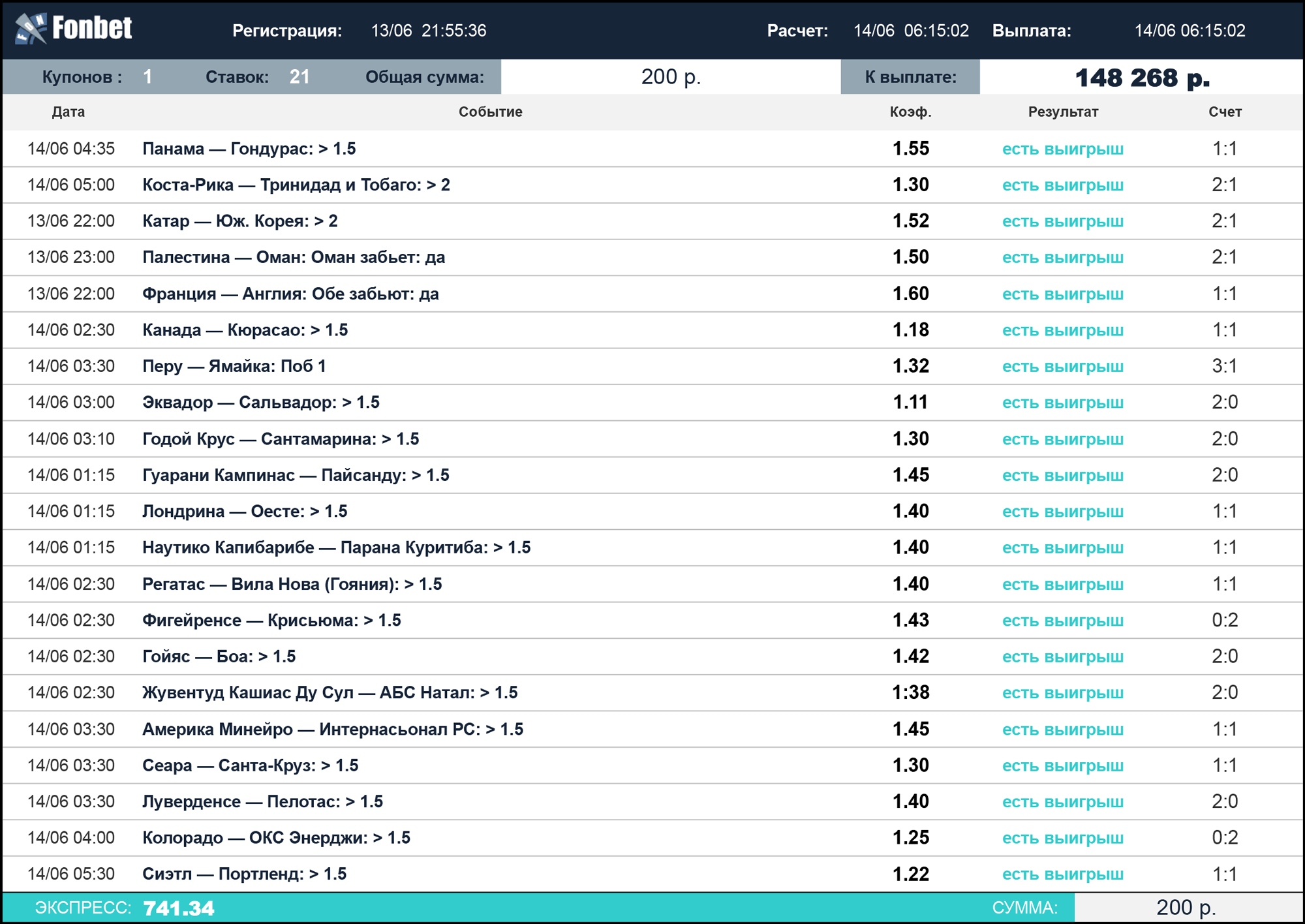The image size is (1305, 924).
Task: Select the Регатас — Вила Нова event
Action: click(292, 584)
